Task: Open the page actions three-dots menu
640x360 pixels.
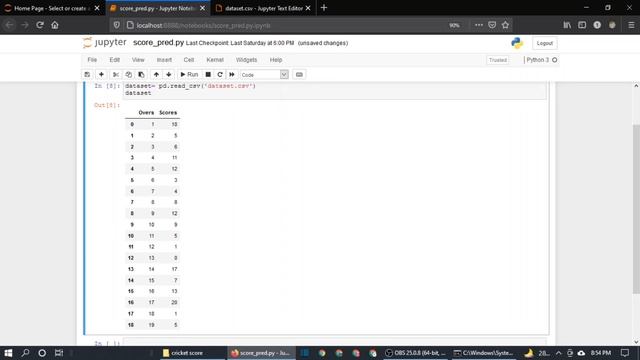Action: (x=478, y=25)
